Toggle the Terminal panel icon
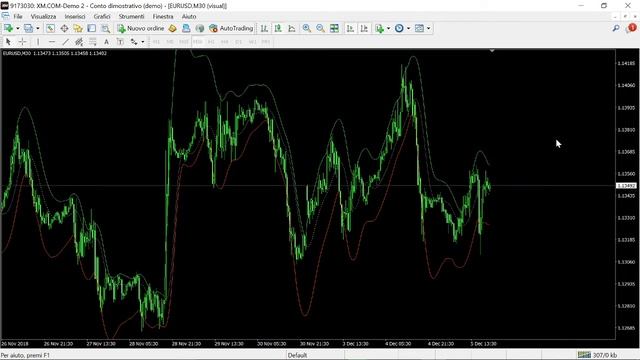The width and height of the screenshot is (640, 360). coord(91,28)
